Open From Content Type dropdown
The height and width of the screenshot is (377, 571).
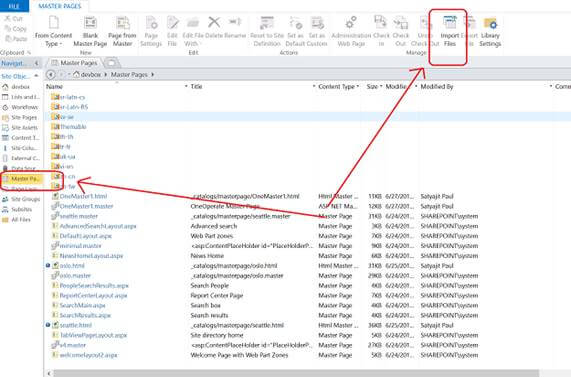tap(54, 31)
